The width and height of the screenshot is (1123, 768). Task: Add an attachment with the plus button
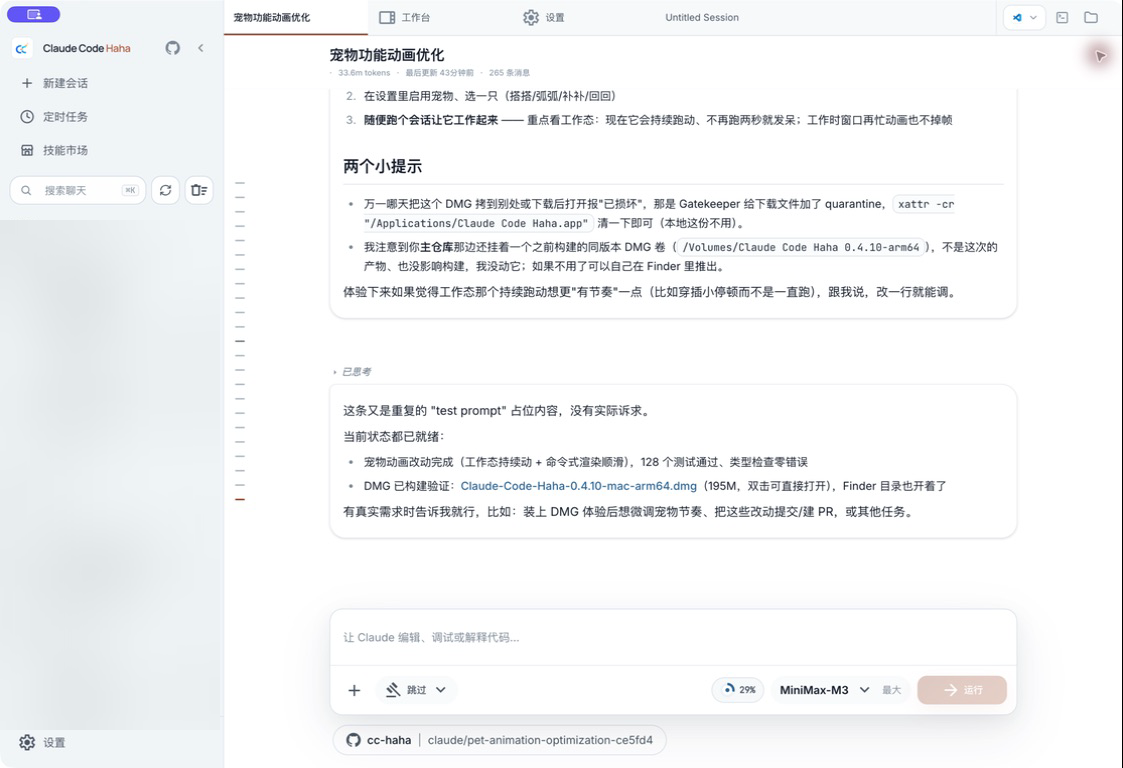click(x=355, y=690)
